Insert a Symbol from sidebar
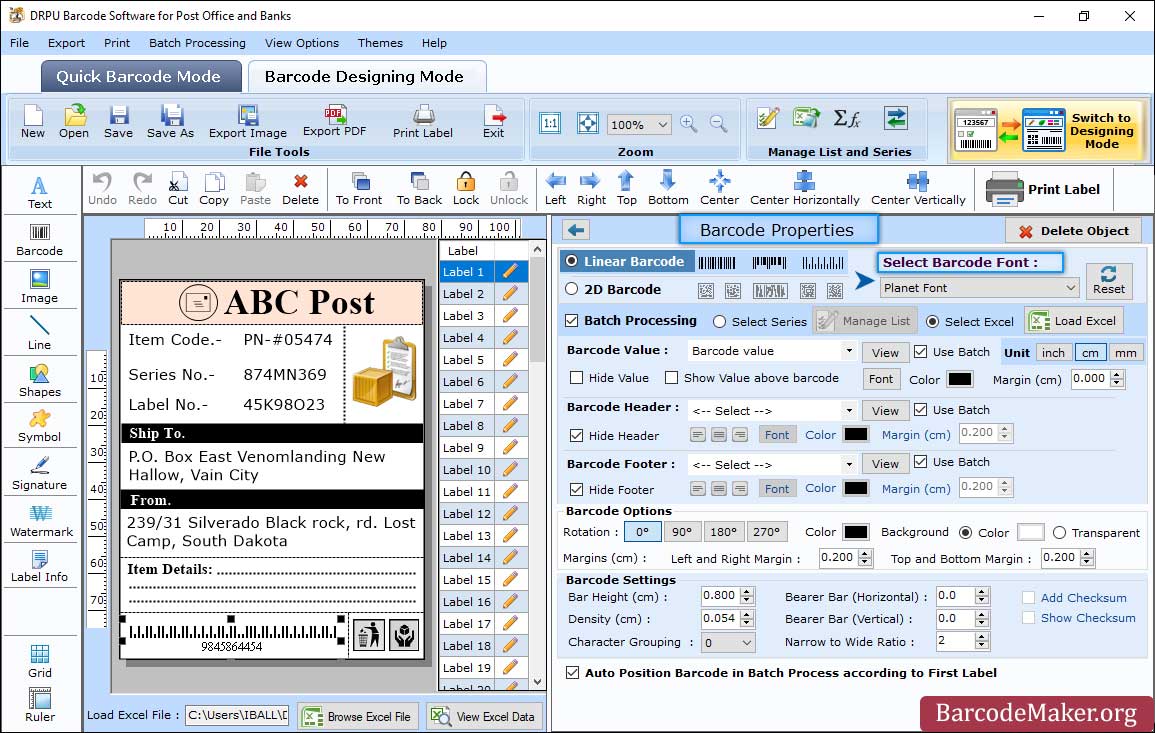This screenshot has width=1155, height=733. [40, 427]
